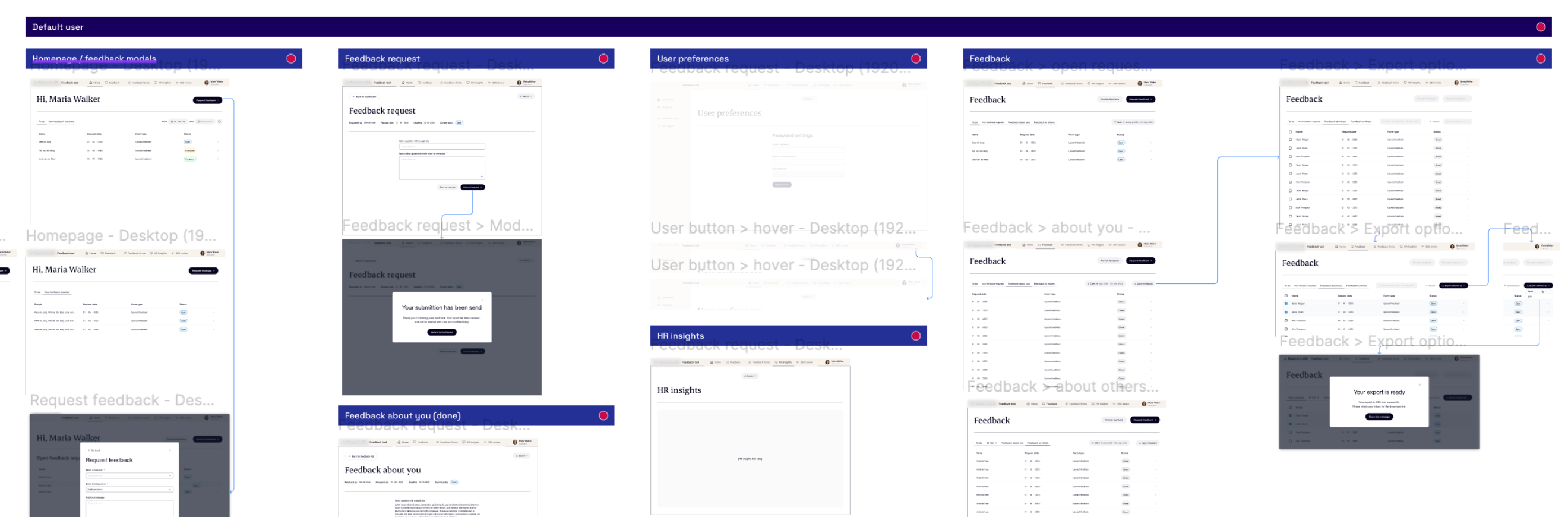Click Provide feedback in Feedback open requests frame
This screenshot has height=517, width=1568.
[1109, 99]
